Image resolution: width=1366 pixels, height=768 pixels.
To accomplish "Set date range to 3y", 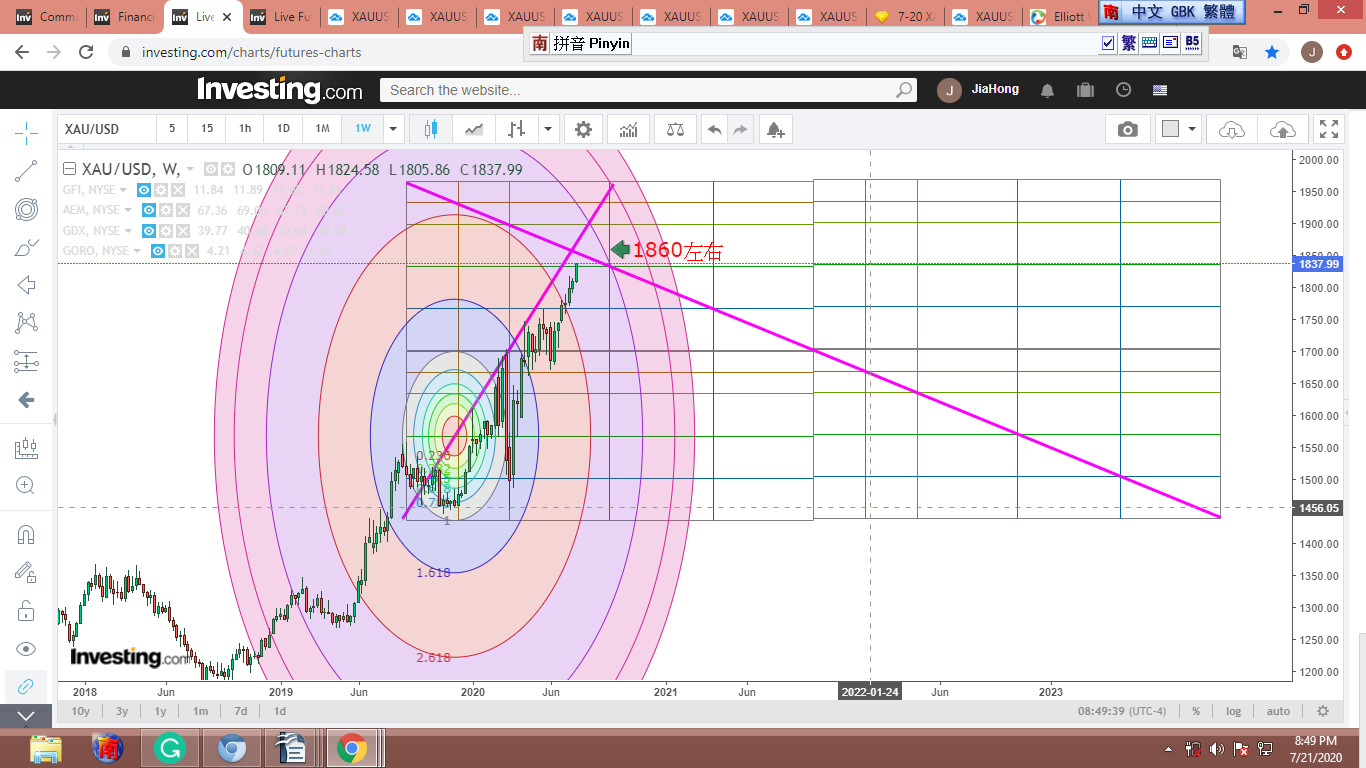I will pyautogui.click(x=121, y=711).
